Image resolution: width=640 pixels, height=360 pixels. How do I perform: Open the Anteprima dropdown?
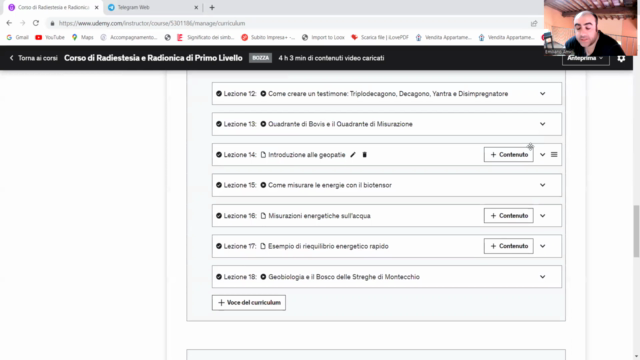[x=585, y=58]
